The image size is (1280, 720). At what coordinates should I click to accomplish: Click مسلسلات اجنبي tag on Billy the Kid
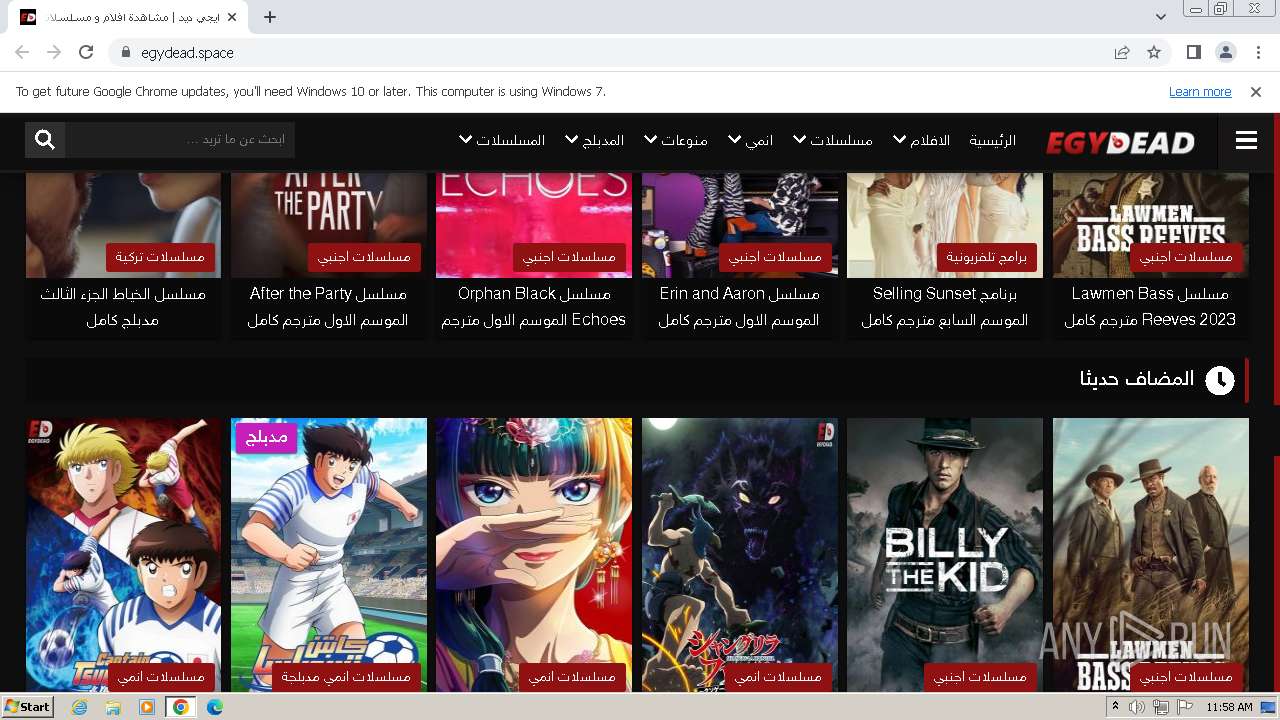pos(980,677)
